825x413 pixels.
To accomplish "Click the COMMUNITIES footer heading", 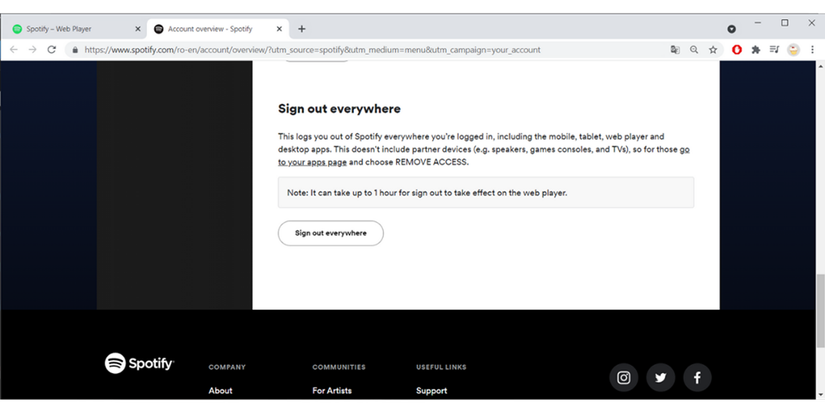I will [339, 367].
